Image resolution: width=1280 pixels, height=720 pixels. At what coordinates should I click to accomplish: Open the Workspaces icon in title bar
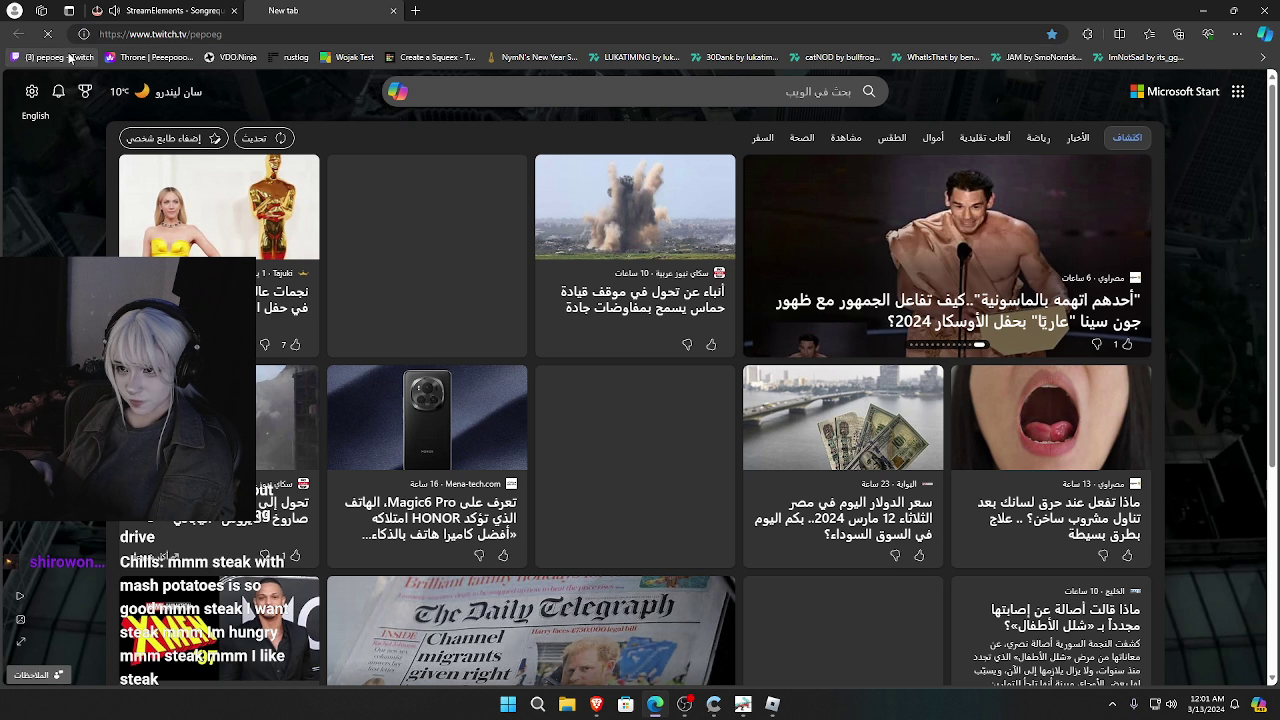pyautogui.click(x=41, y=10)
